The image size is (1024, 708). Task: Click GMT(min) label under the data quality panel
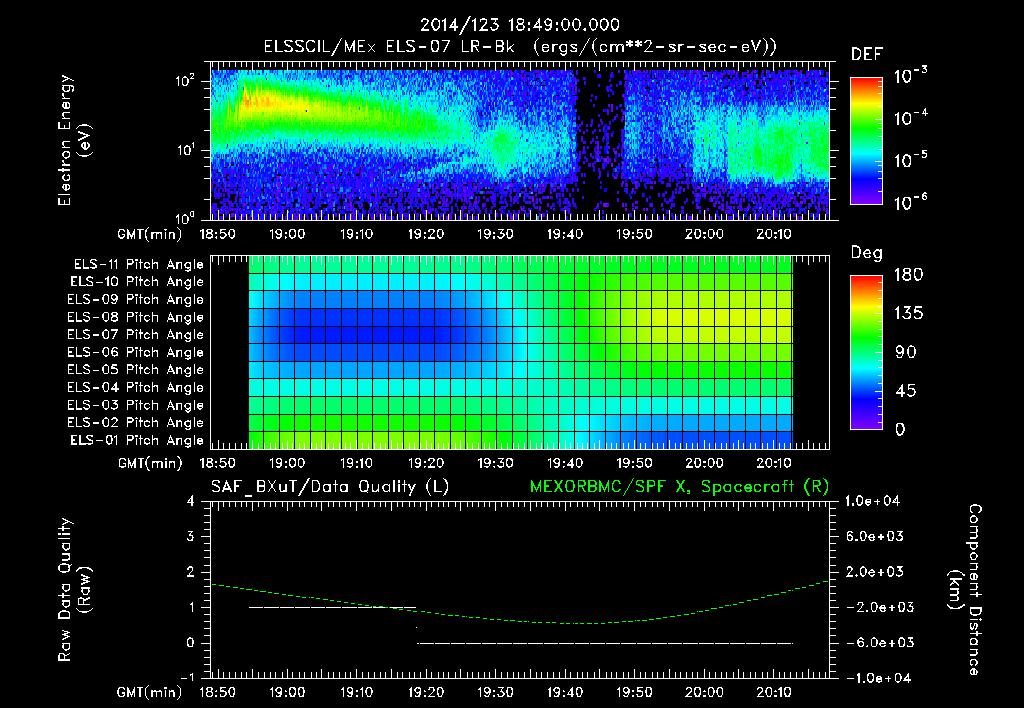point(150,692)
